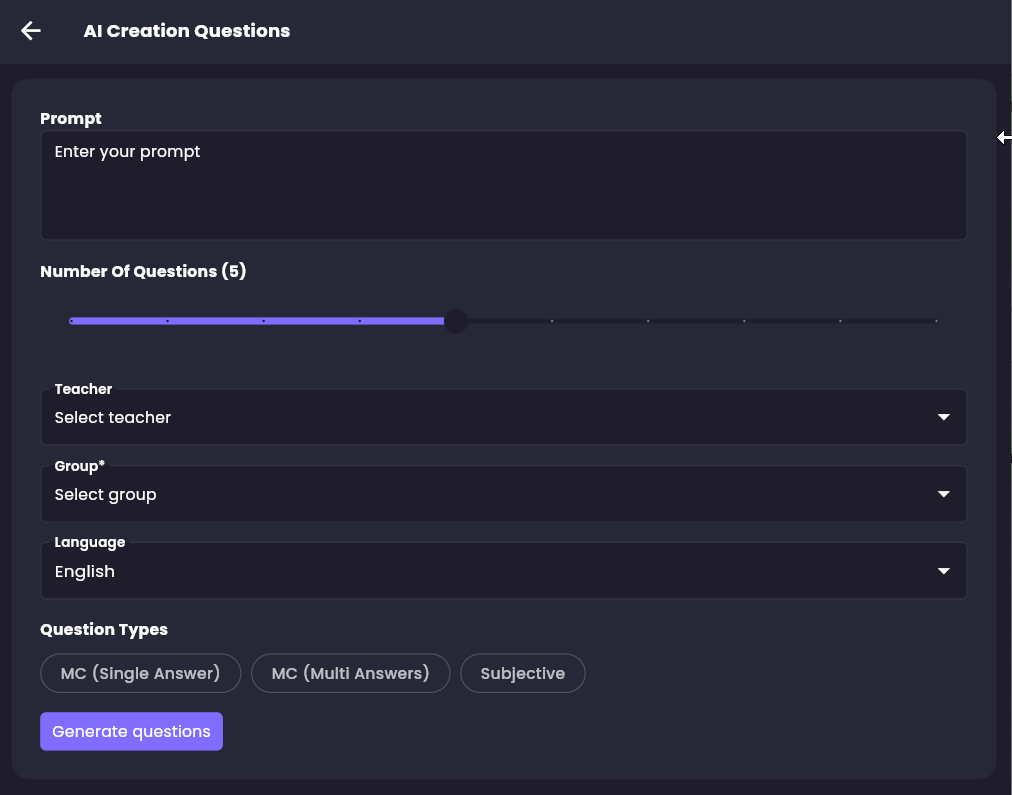Set question slider to the eighth tick
The width and height of the screenshot is (1012, 795).
tap(744, 321)
